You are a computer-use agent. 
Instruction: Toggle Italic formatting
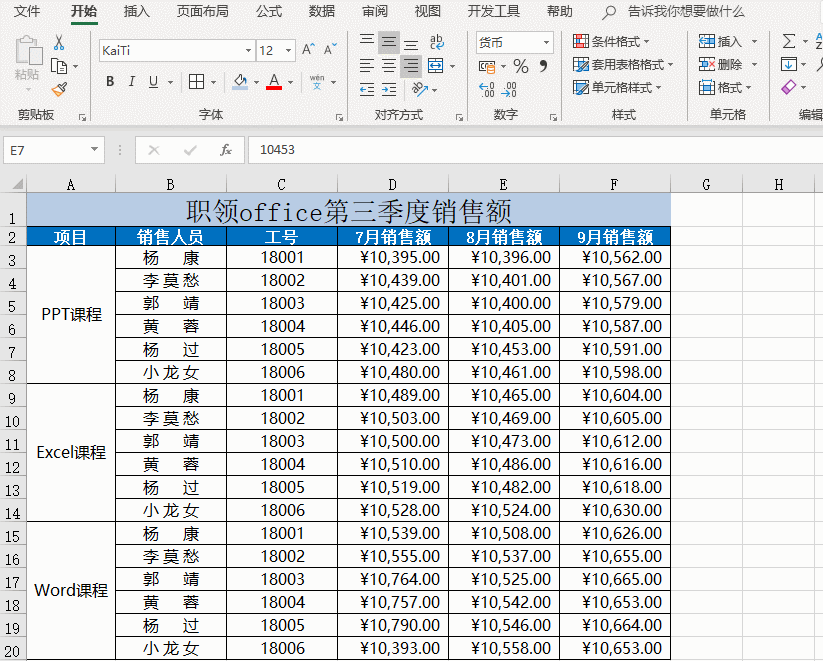(132, 82)
